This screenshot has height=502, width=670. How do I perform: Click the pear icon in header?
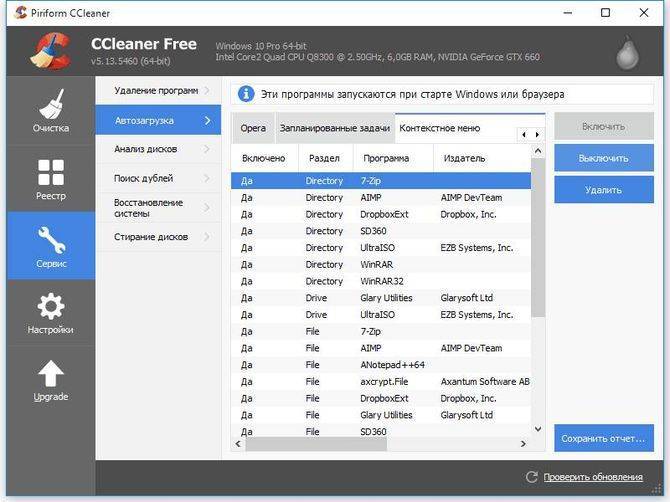(x=627, y=53)
